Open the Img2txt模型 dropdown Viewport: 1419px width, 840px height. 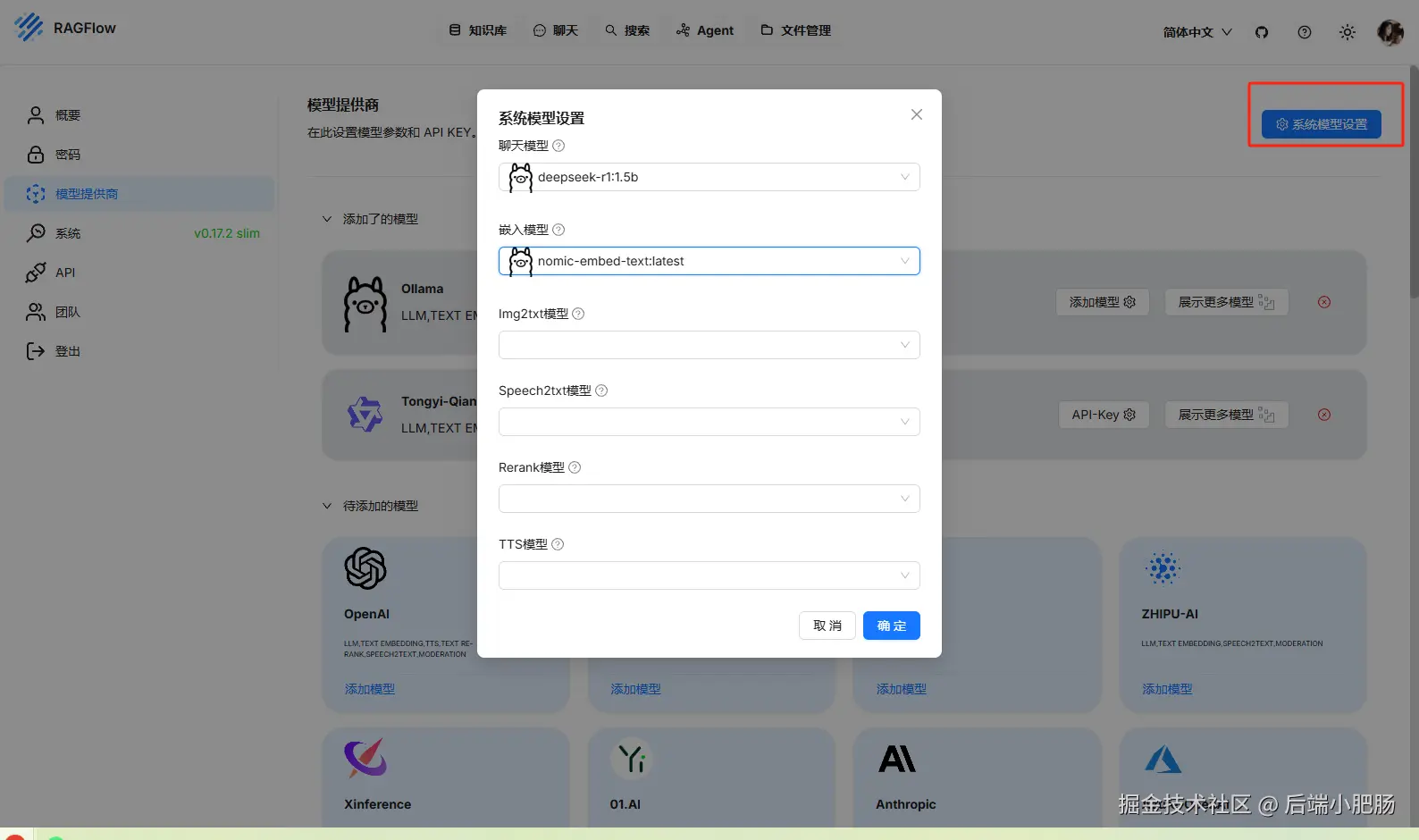709,345
